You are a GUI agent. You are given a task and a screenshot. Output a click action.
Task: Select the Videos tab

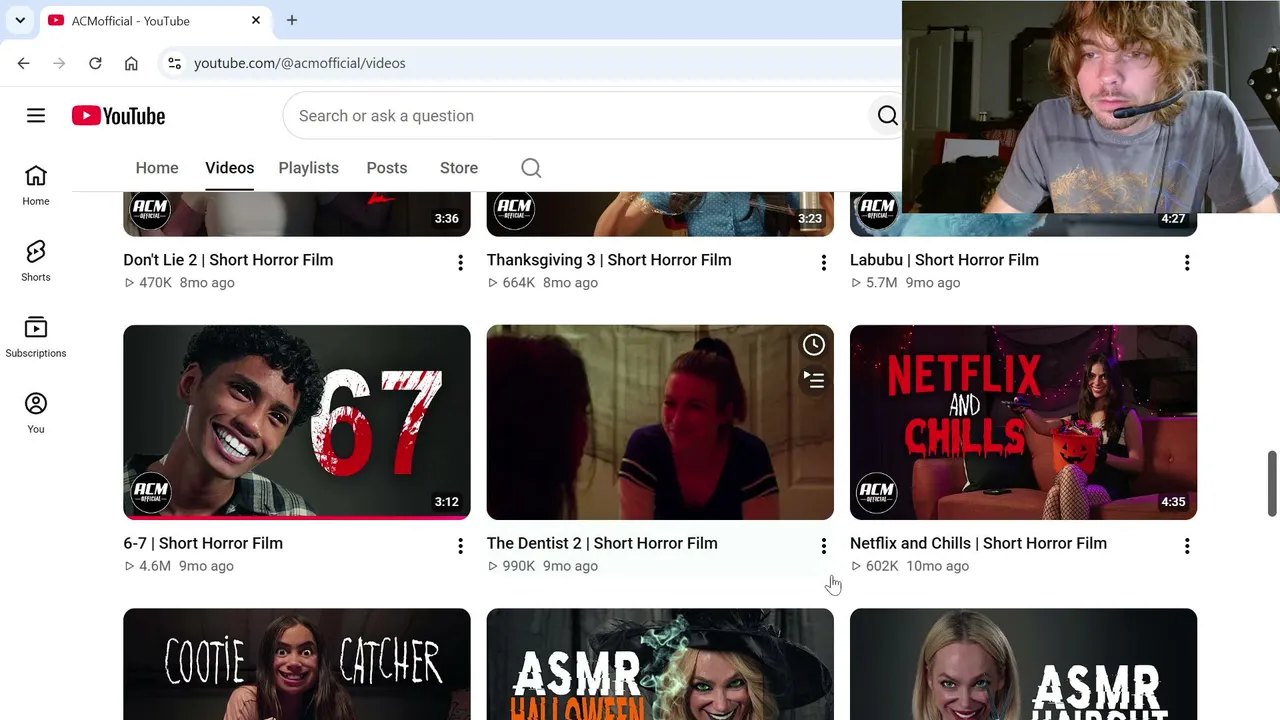230,168
